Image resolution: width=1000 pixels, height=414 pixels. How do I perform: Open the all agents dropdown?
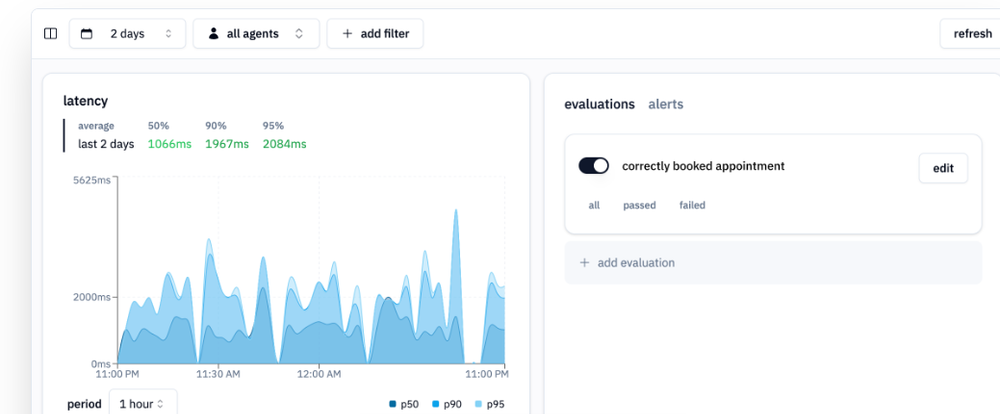[256, 34]
